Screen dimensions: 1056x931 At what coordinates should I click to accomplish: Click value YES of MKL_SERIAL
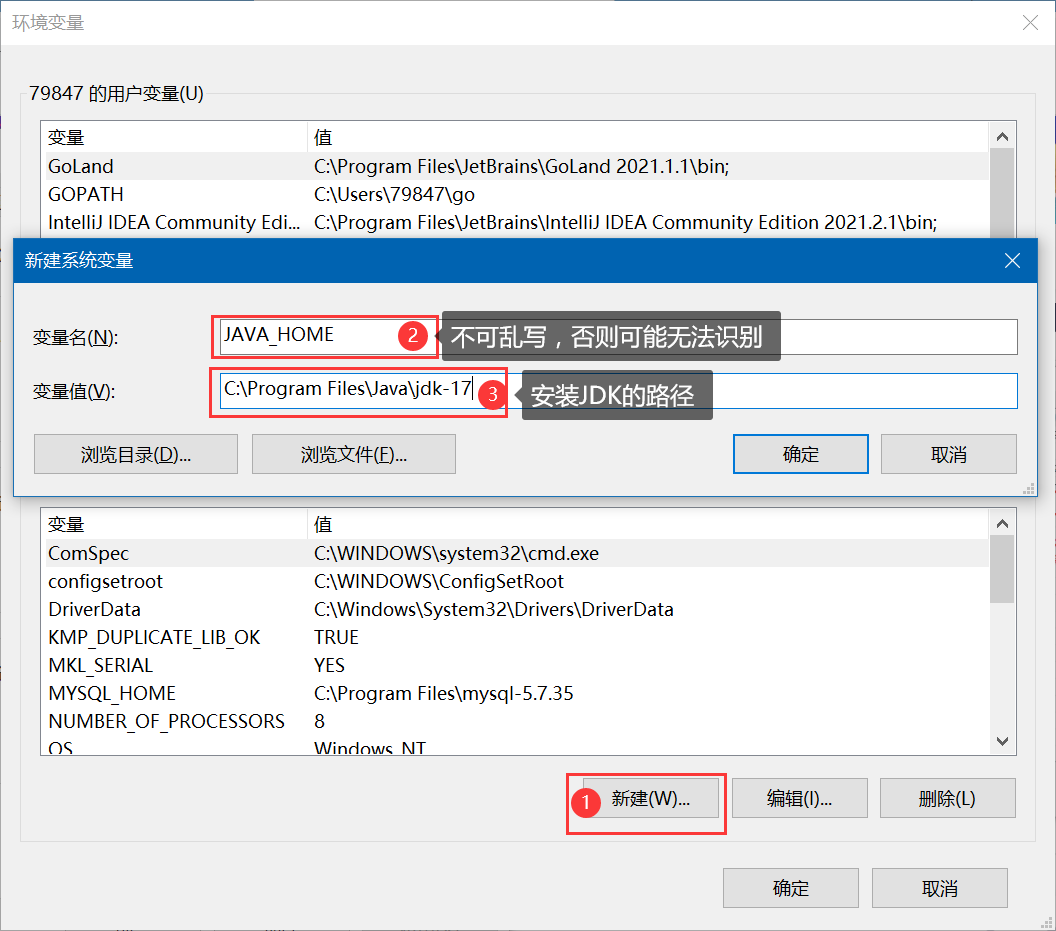[x=329, y=666]
